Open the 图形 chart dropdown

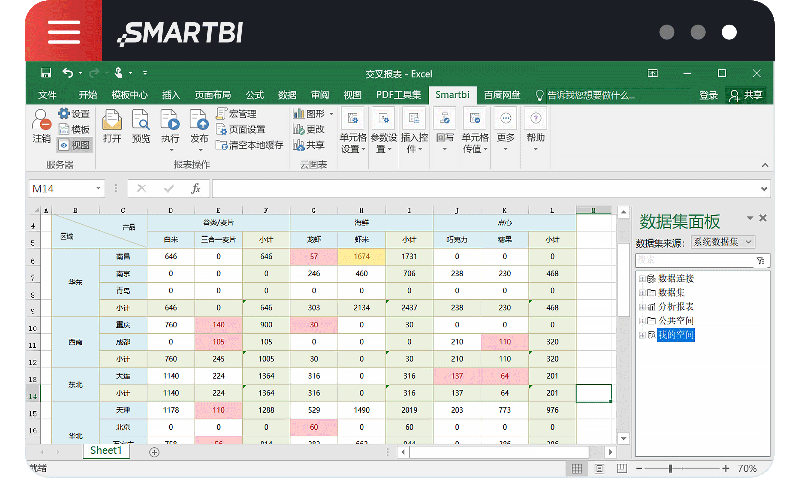[x=310, y=114]
